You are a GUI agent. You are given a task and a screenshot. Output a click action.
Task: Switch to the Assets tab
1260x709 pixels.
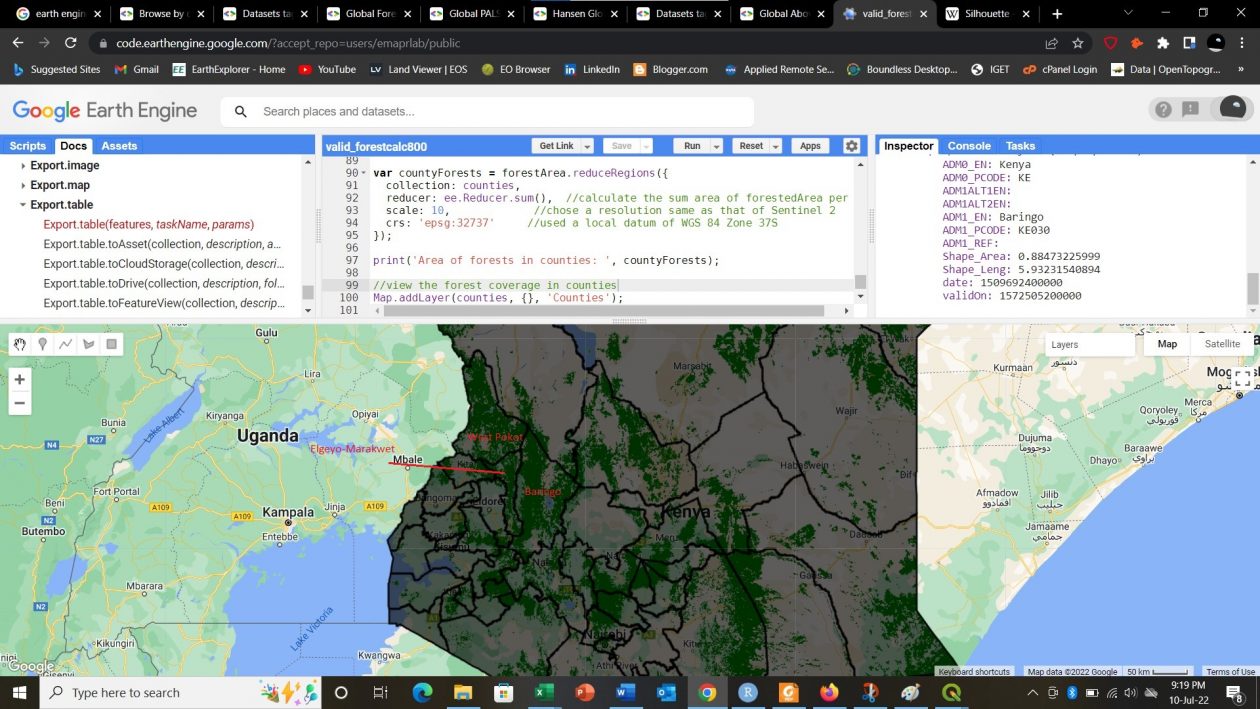tap(119, 146)
